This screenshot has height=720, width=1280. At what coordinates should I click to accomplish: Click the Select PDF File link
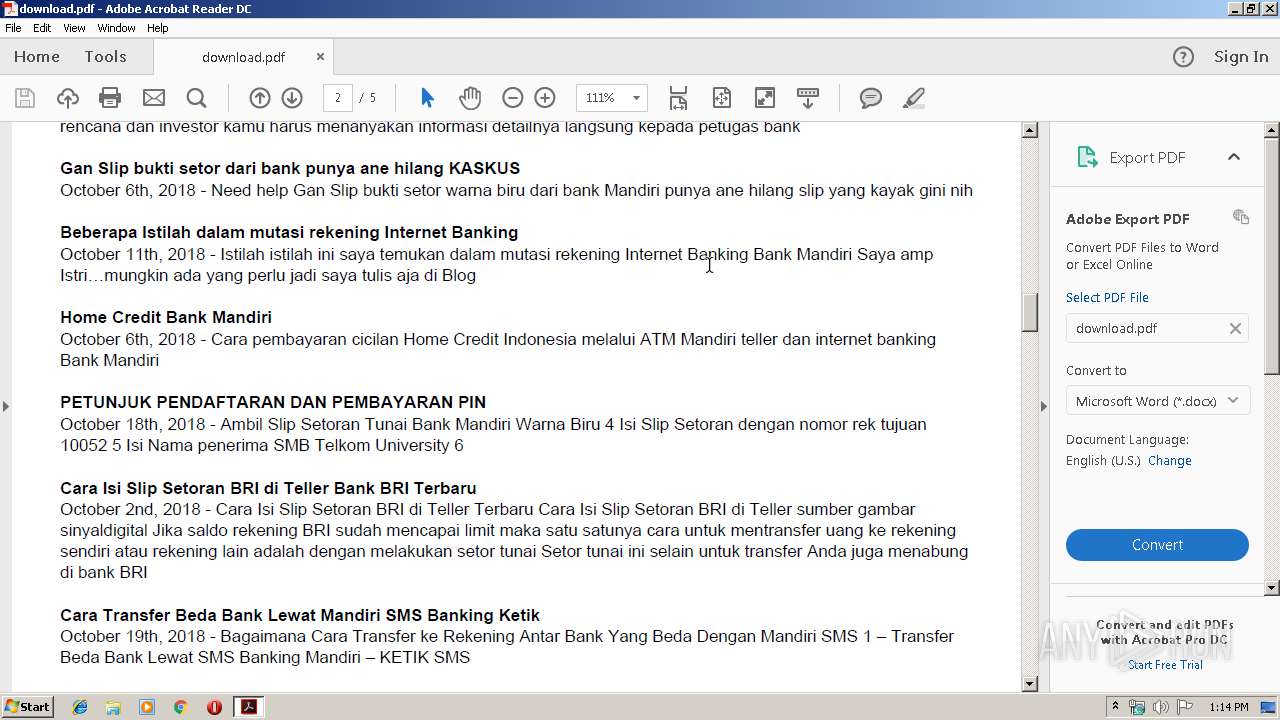pyautogui.click(x=1107, y=297)
